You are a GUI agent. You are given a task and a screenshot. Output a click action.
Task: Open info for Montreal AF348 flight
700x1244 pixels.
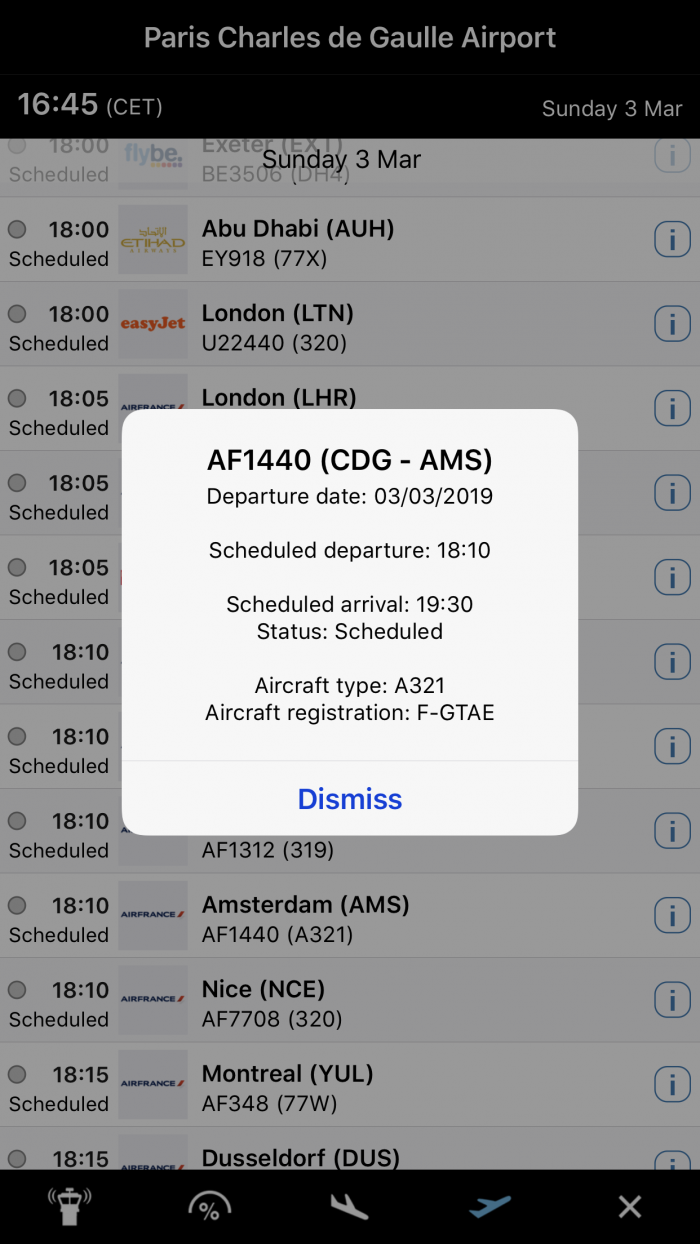point(673,1085)
